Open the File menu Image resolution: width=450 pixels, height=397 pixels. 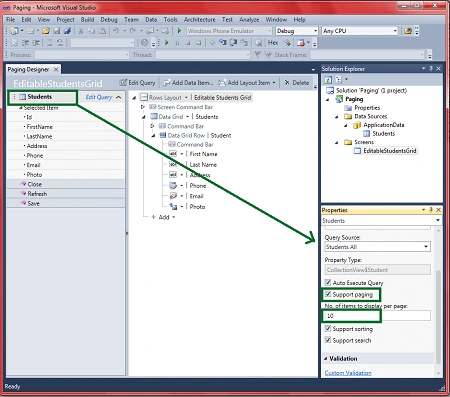(x=11, y=20)
